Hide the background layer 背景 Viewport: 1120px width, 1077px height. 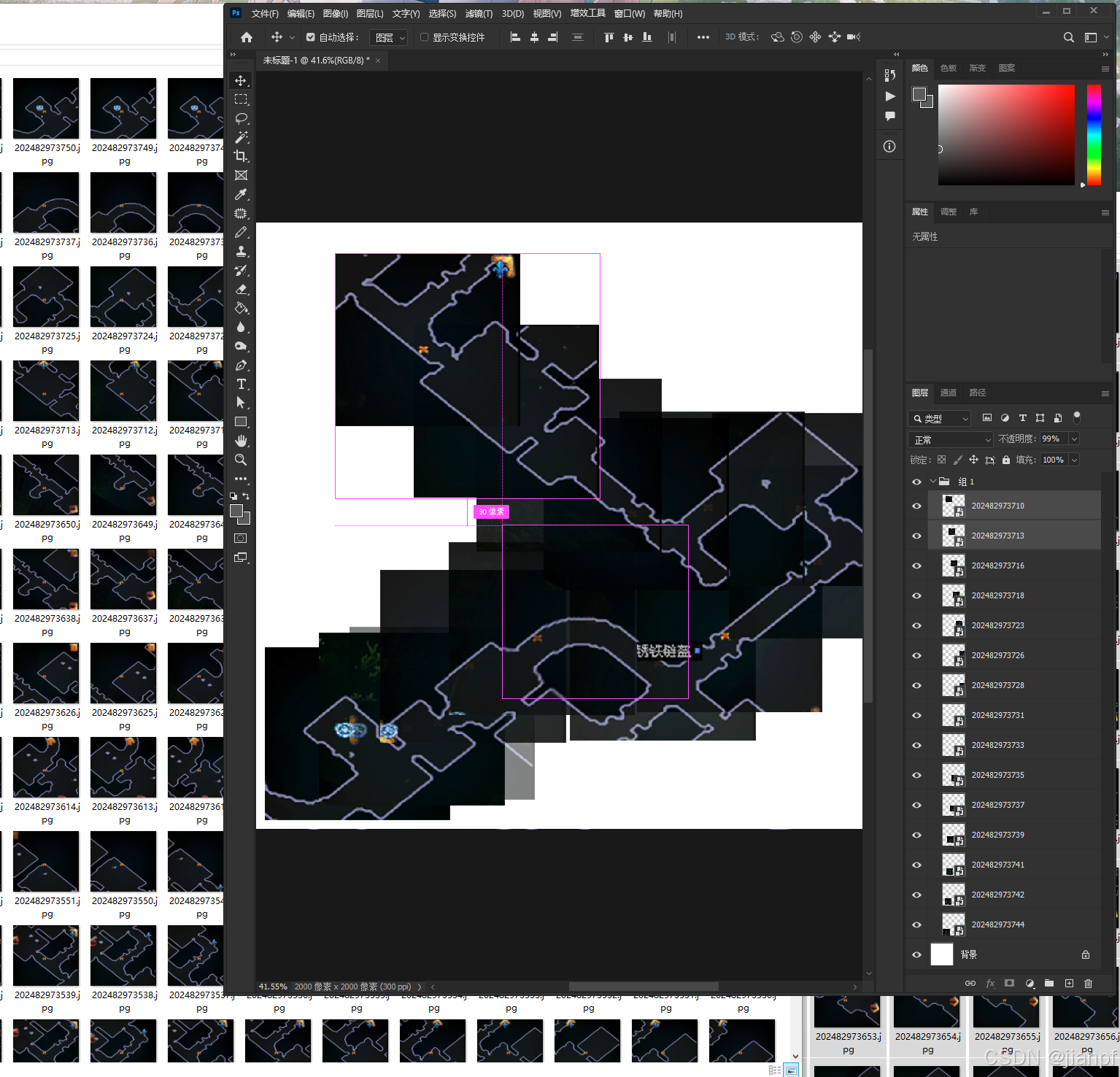tap(916, 954)
